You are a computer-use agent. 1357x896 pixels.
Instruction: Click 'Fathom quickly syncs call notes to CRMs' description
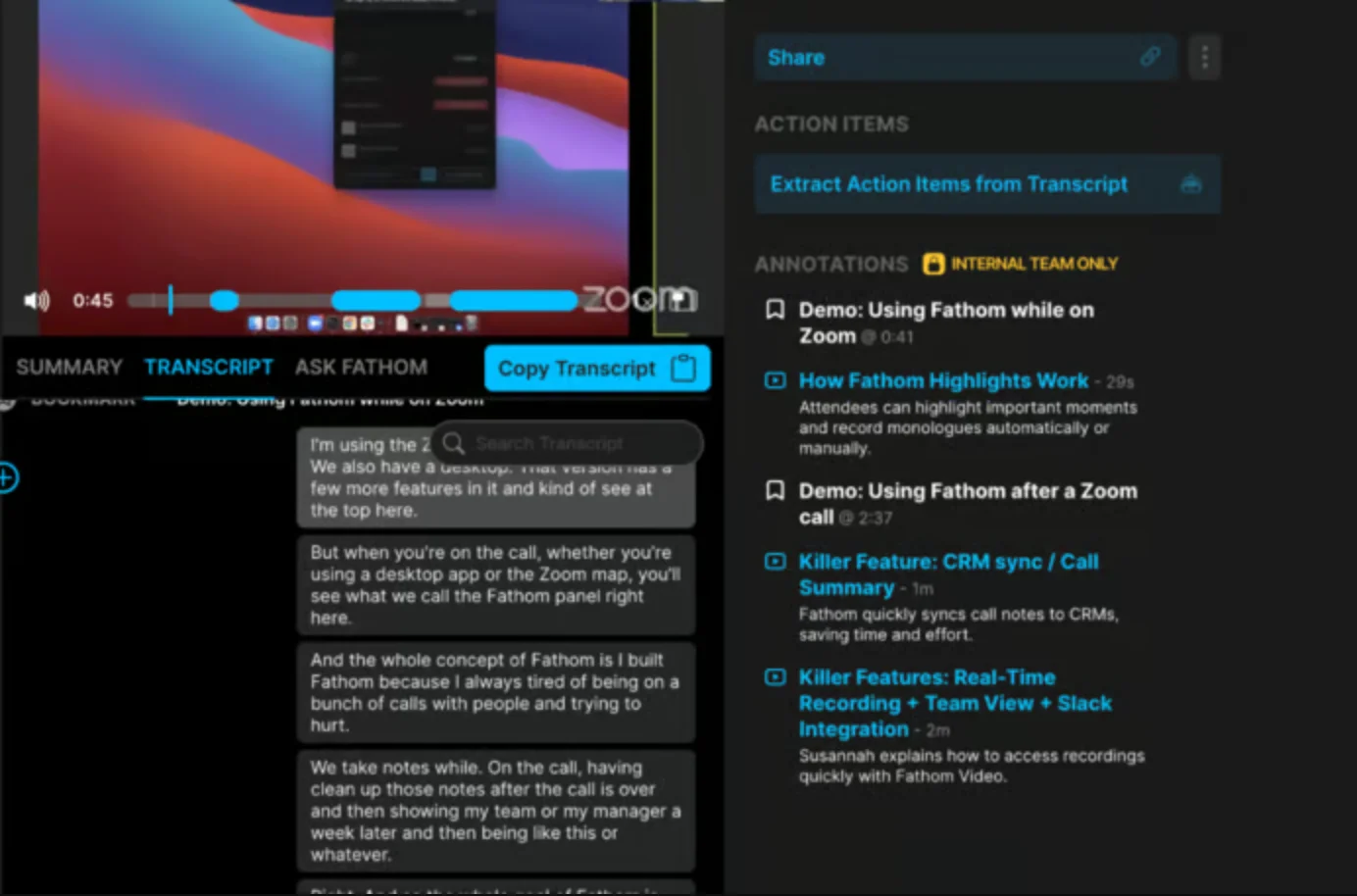(x=958, y=624)
